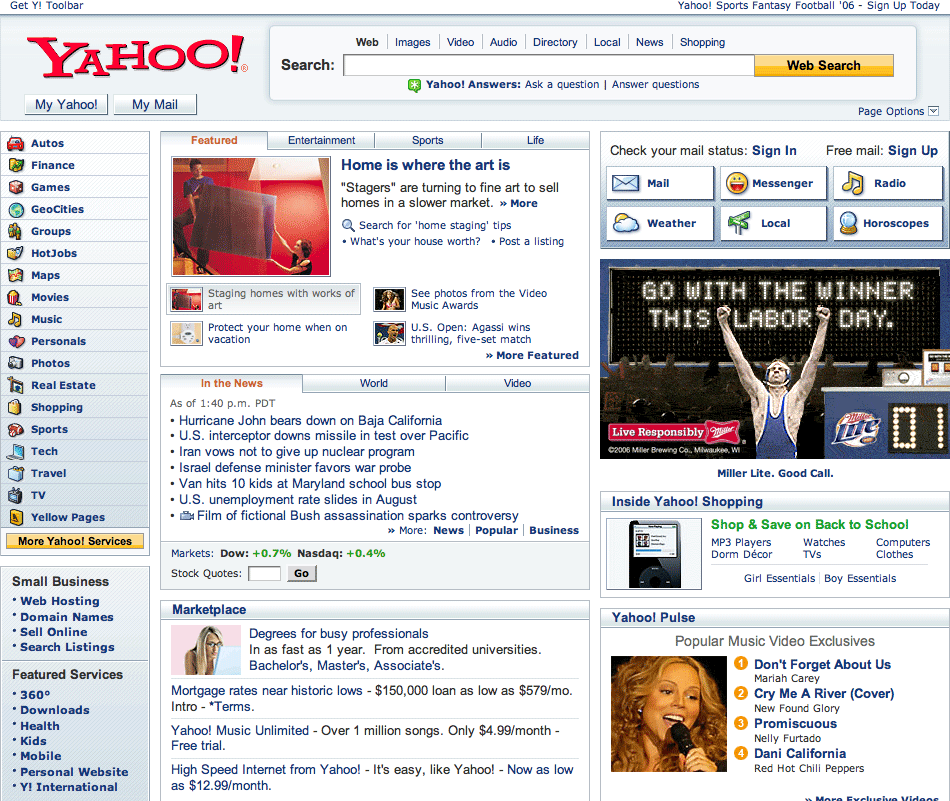Open Web Hosting under Small Business
950x801 pixels.
(x=60, y=601)
